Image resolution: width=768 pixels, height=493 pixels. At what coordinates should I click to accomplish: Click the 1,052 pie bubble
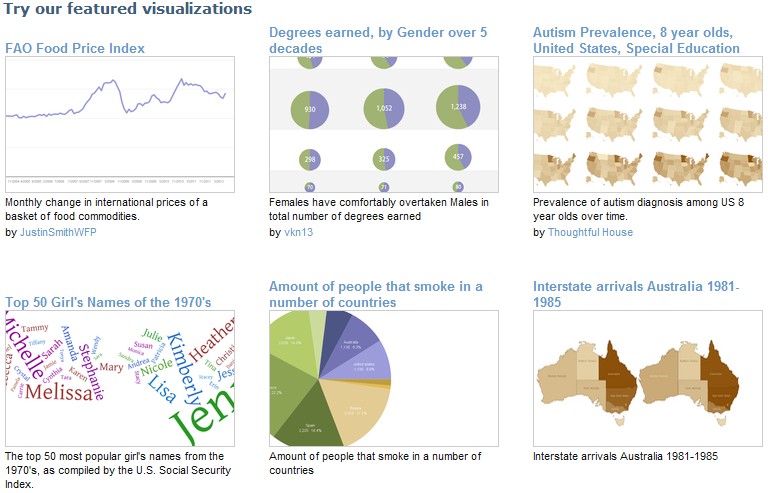click(x=384, y=108)
